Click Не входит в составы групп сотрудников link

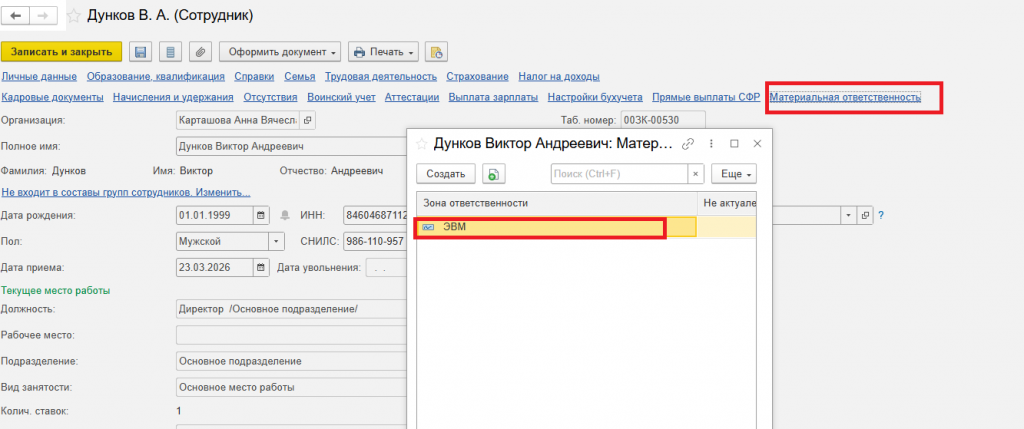click(x=126, y=193)
